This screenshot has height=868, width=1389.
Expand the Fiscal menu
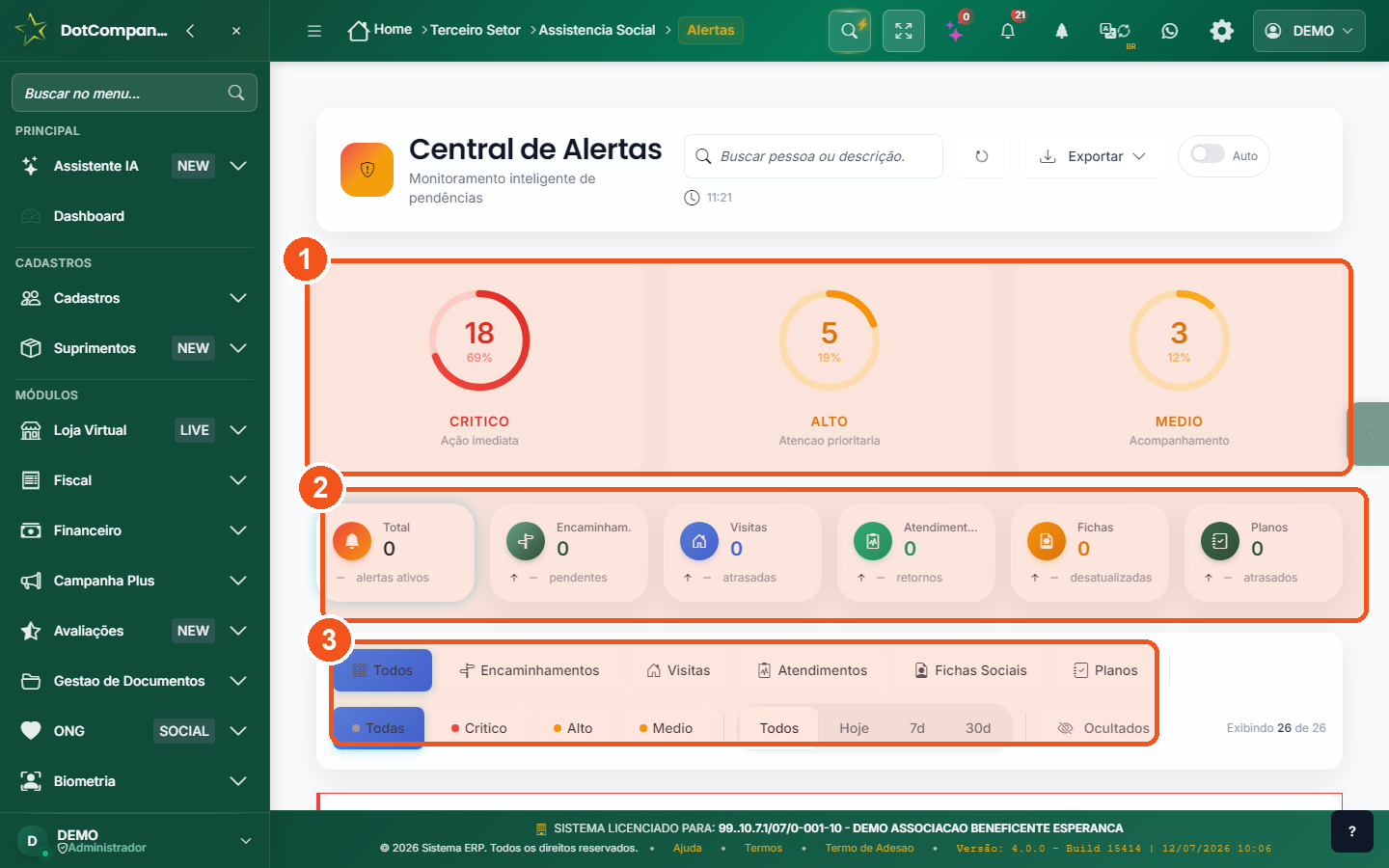(238, 480)
